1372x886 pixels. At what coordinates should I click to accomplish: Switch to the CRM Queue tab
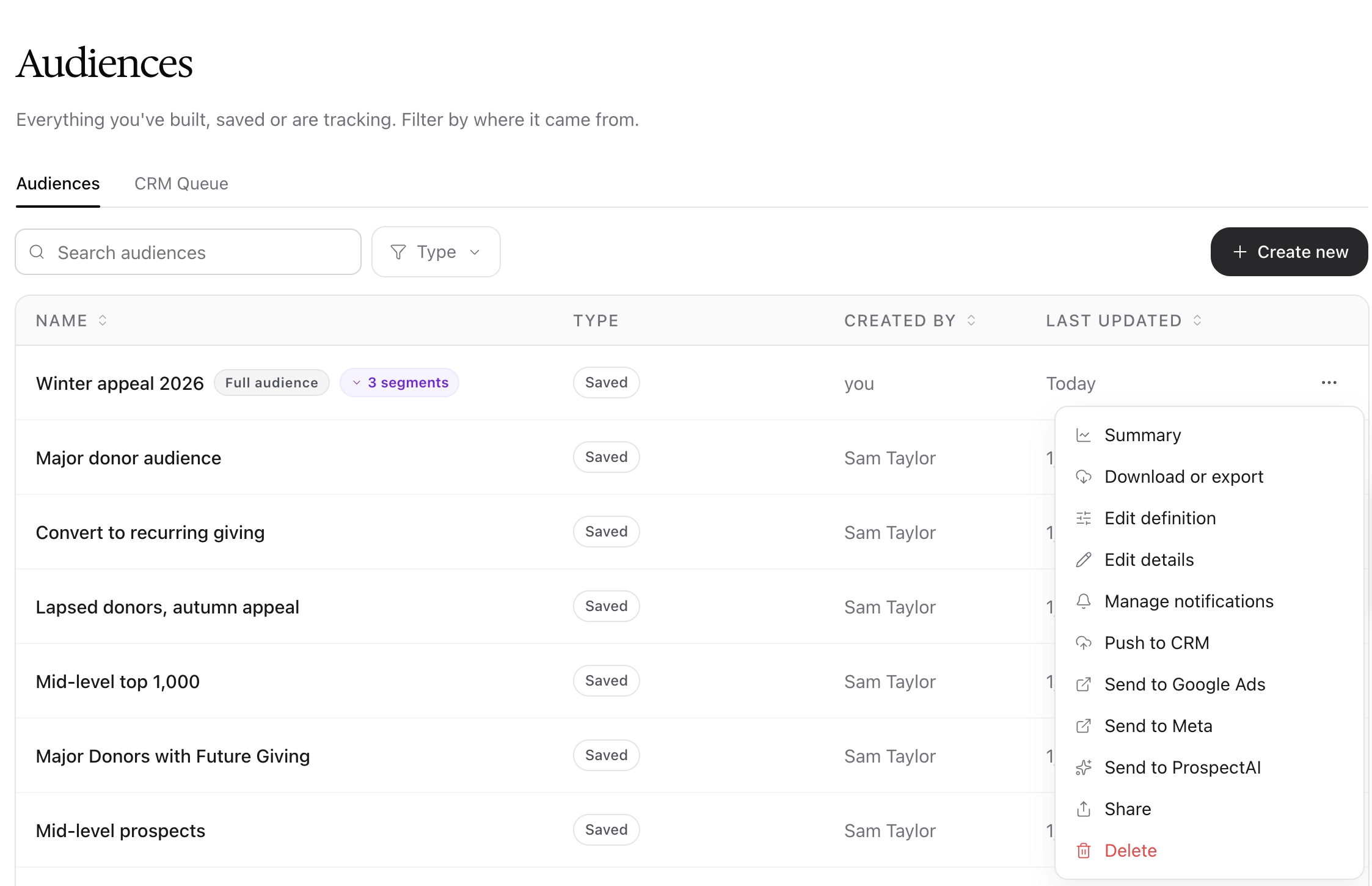181,184
